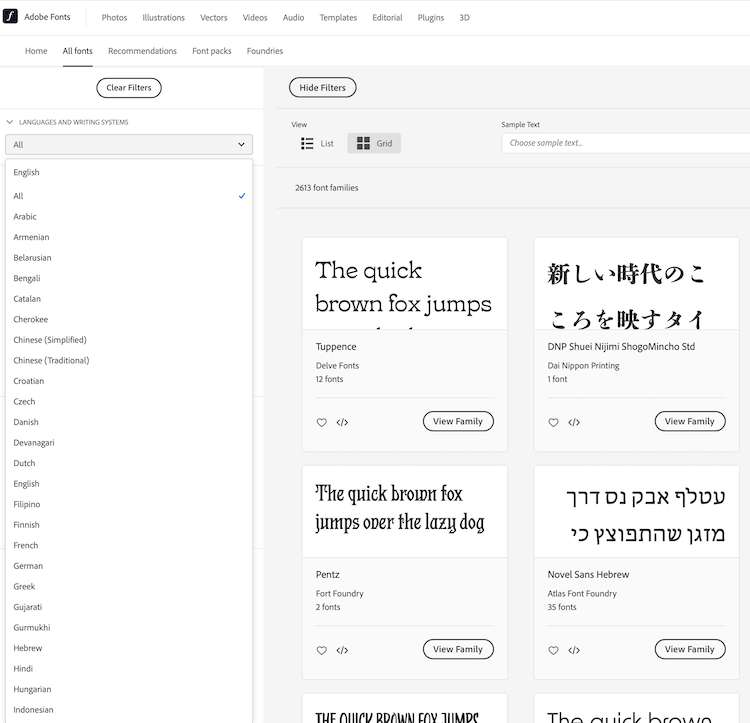Screen dimensions: 750x723
Task: Pick Devanagari in the language list
Action: click(x=129, y=443)
